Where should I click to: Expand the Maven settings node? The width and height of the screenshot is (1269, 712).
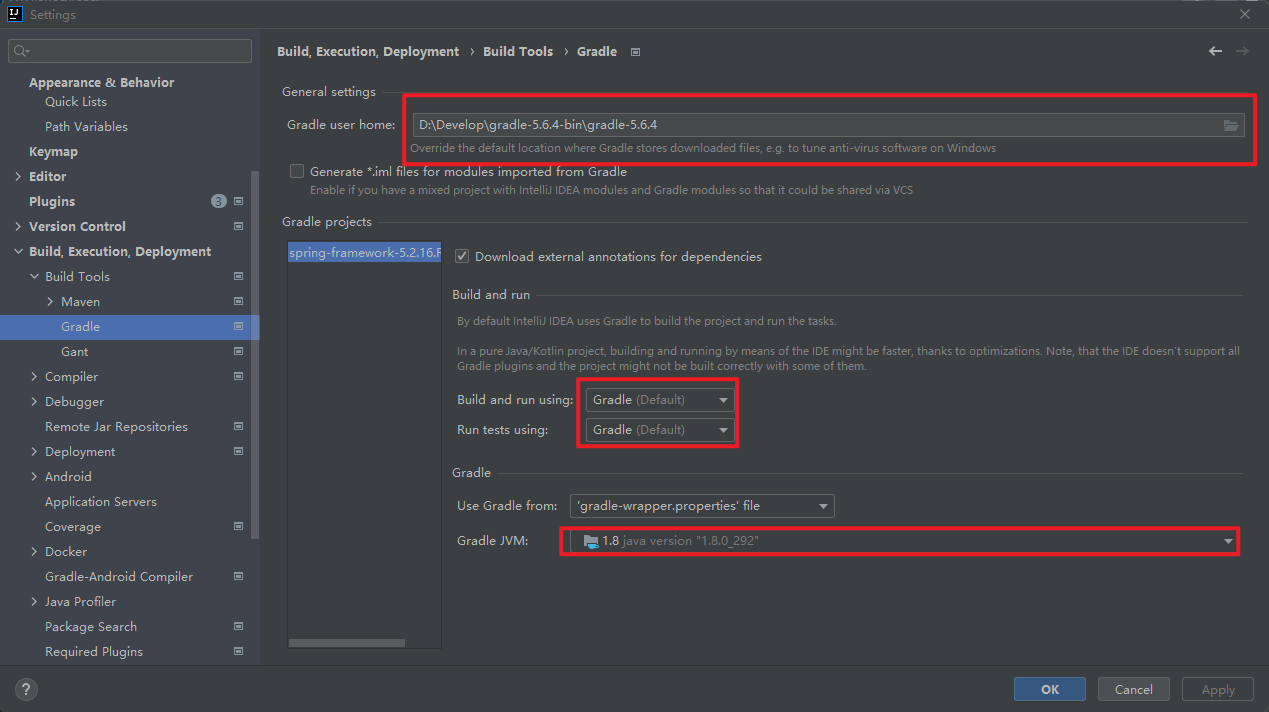(x=50, y=301)
